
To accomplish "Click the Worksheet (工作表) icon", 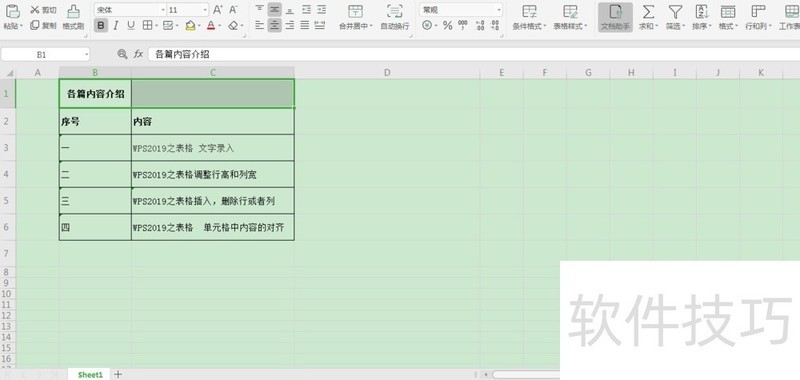I will [x=791, y=12].
